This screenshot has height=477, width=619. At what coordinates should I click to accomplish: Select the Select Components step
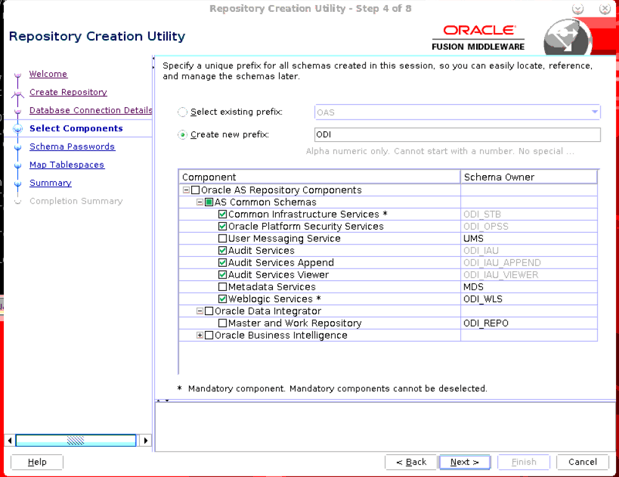click(76, 129)
